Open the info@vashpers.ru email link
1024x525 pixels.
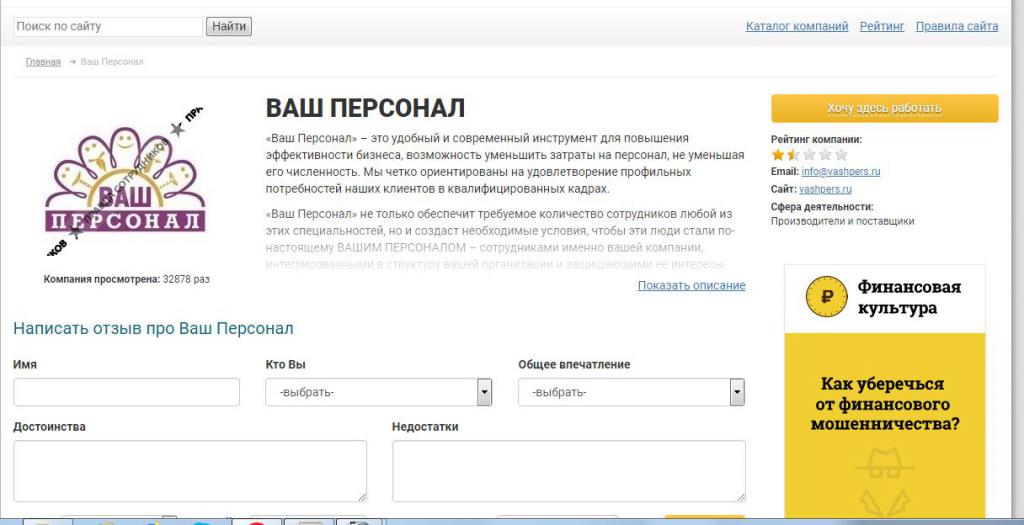[x=840, y=172]
